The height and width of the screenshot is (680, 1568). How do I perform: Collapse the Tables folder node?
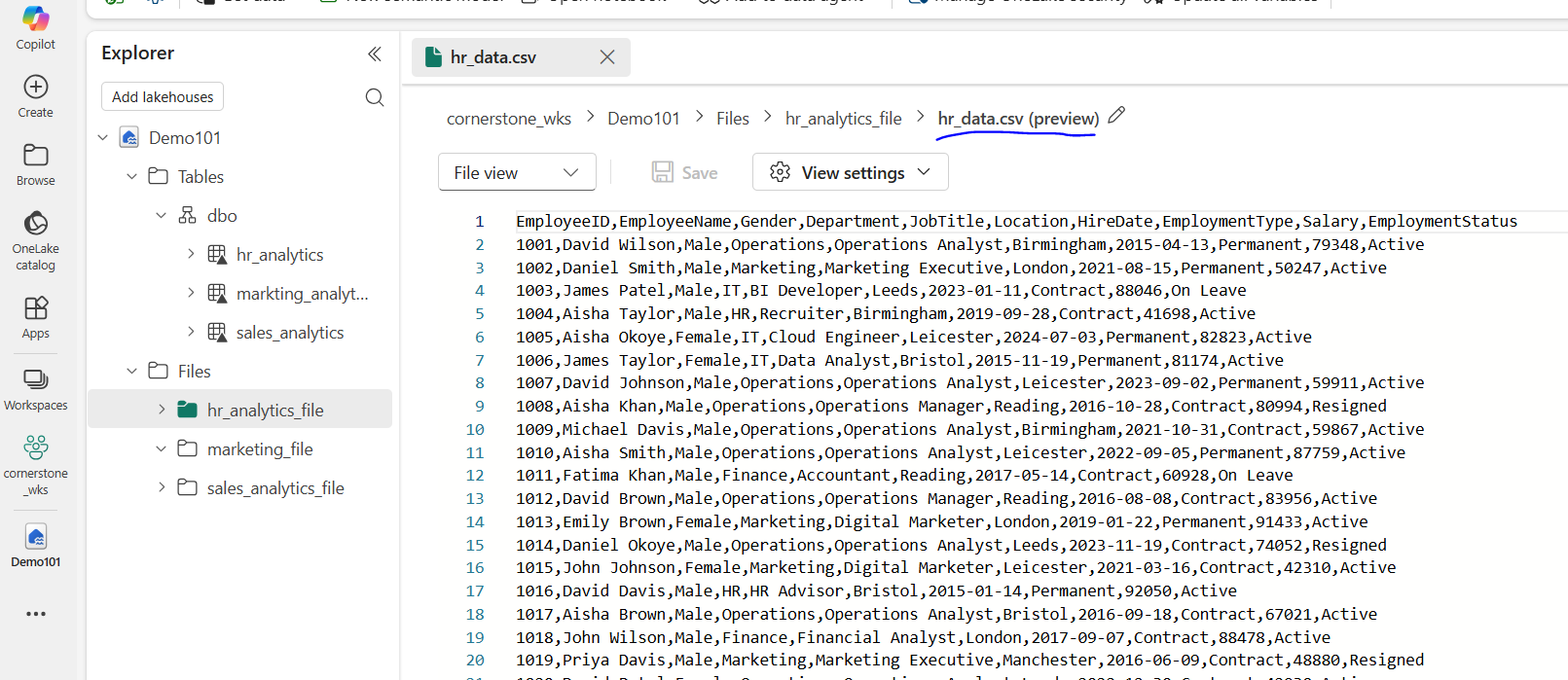[x=132, y=176]
